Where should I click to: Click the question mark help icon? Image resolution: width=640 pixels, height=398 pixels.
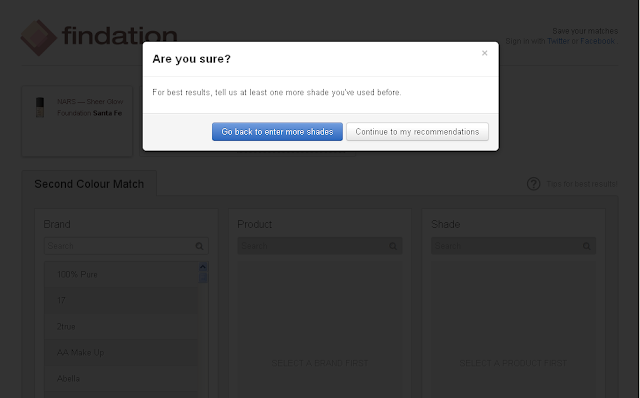[533, 184]
